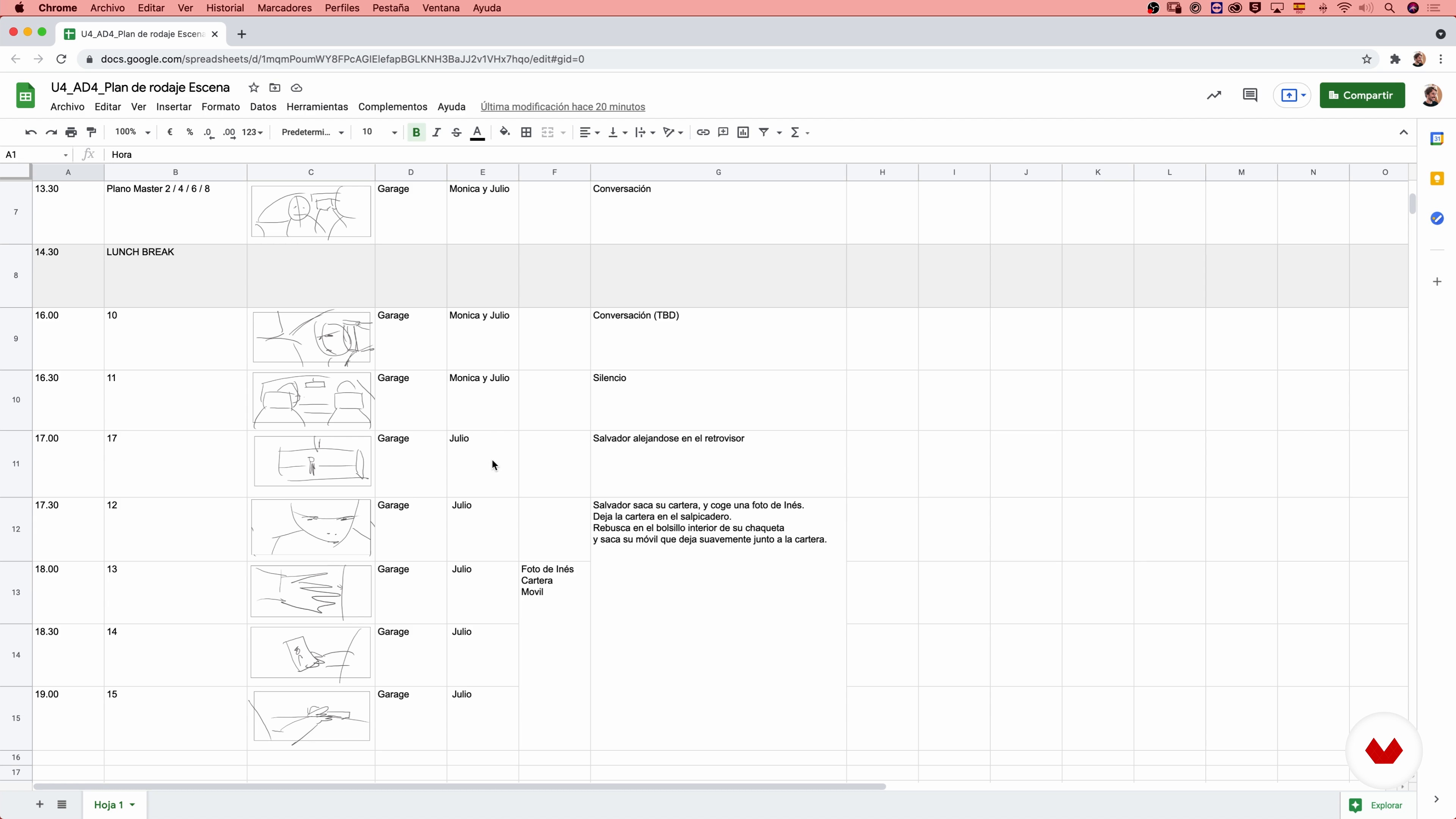Open zoom level 100% dropdown

click(132, 132)
